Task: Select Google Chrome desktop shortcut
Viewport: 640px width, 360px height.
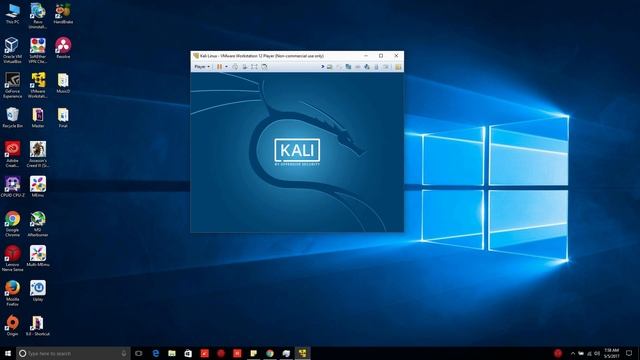Action: [x=12, y=224]
